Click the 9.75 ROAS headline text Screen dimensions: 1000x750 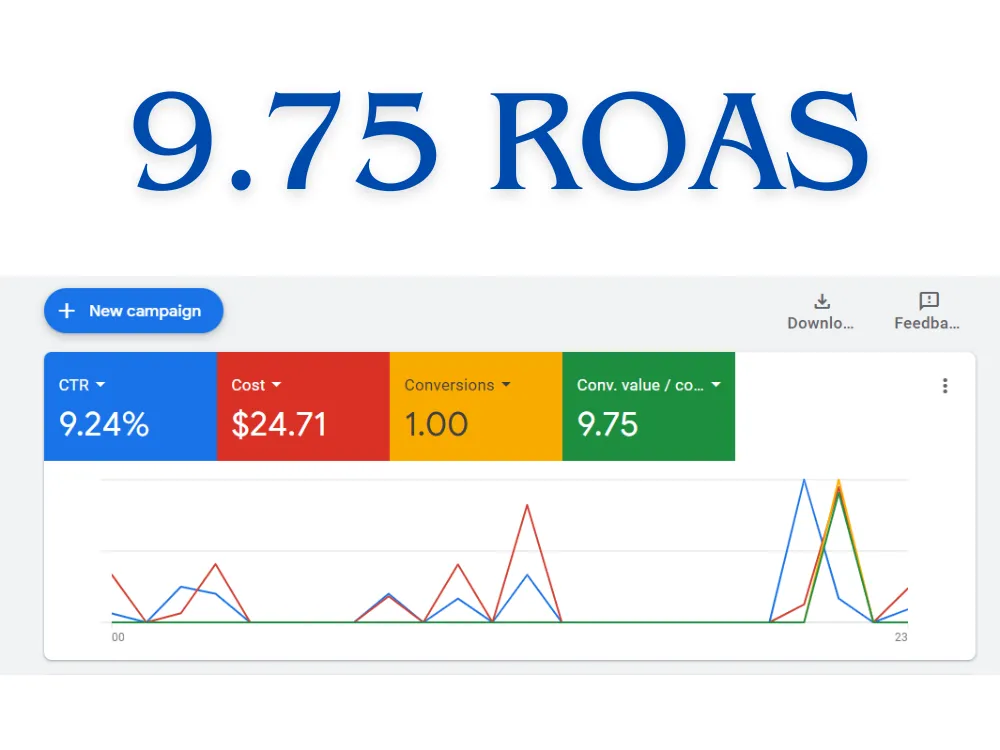(x=500, y=141)
